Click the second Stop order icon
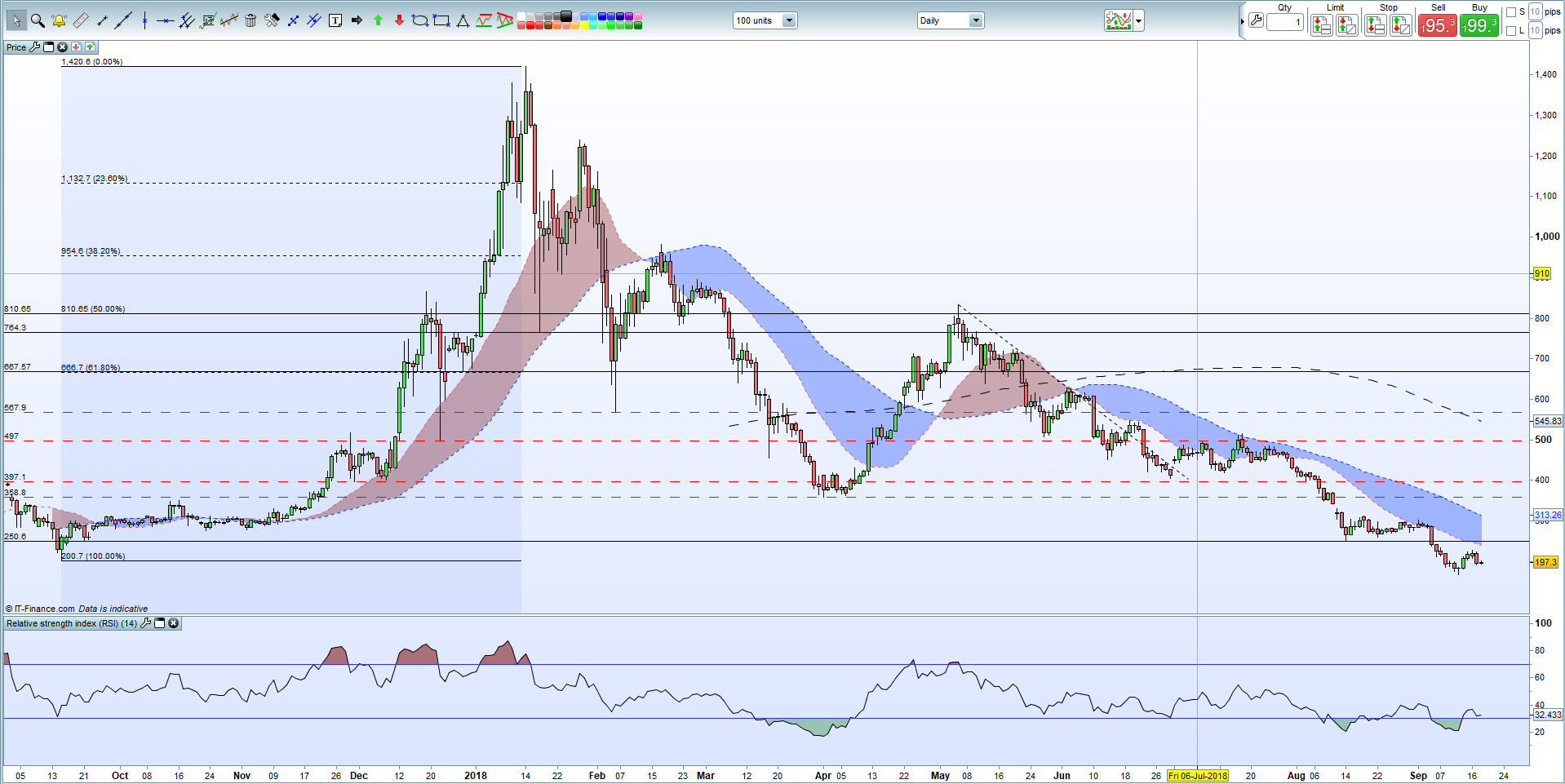This screenshot has height=784, width=1565. point(1401,25)
